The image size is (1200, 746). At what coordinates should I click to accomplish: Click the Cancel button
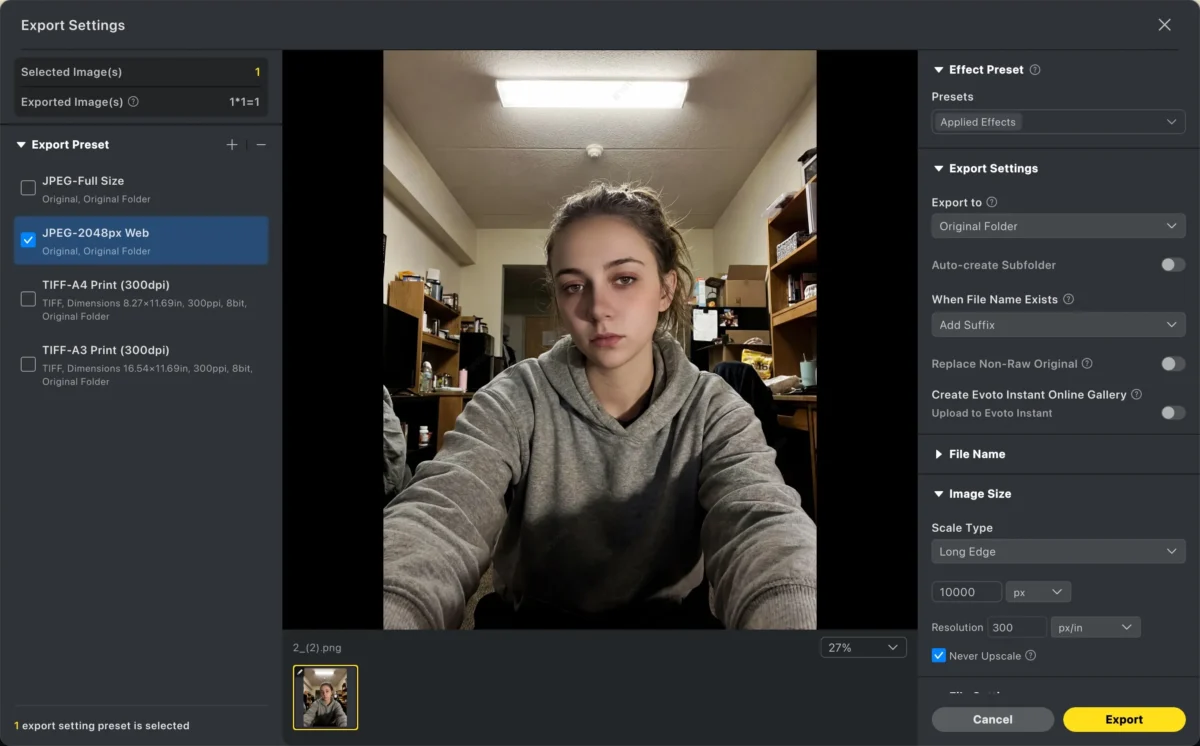pos(992,719)
